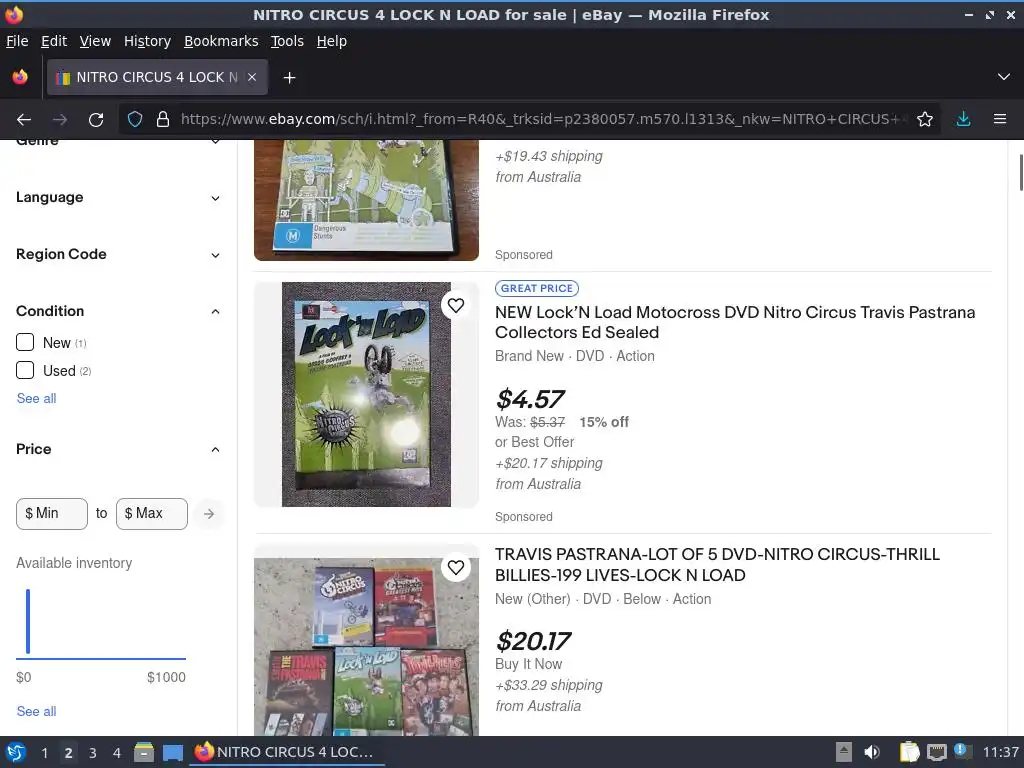The height and width of the screenshot is (768, 1024).
Task: Submit the price range arrow button
Action: click(209, 514)
